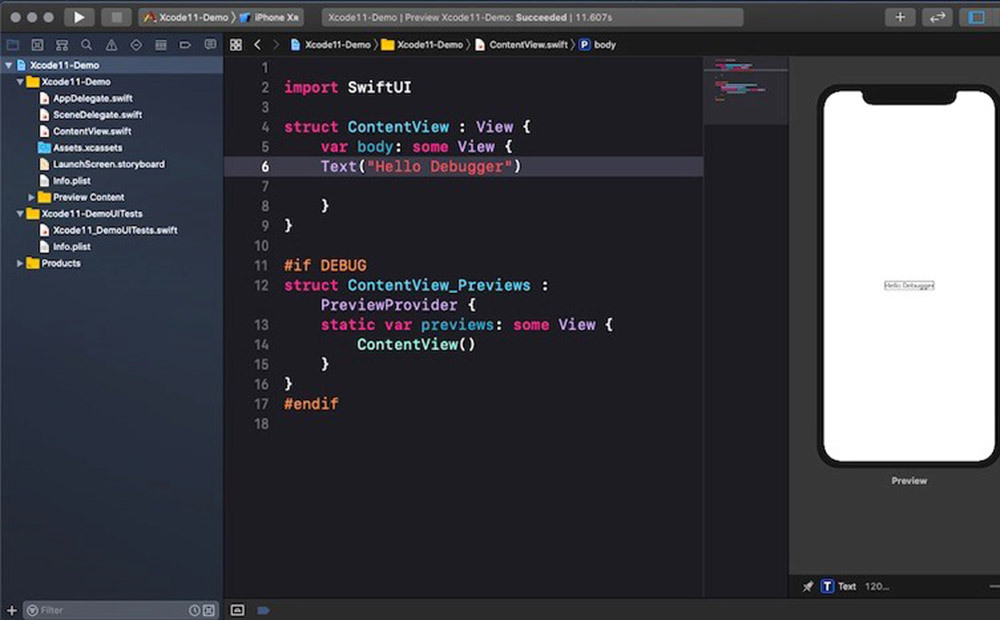The image size is (1000, 620).
Task: Go back using the left chevron
Action: point(257,45)
